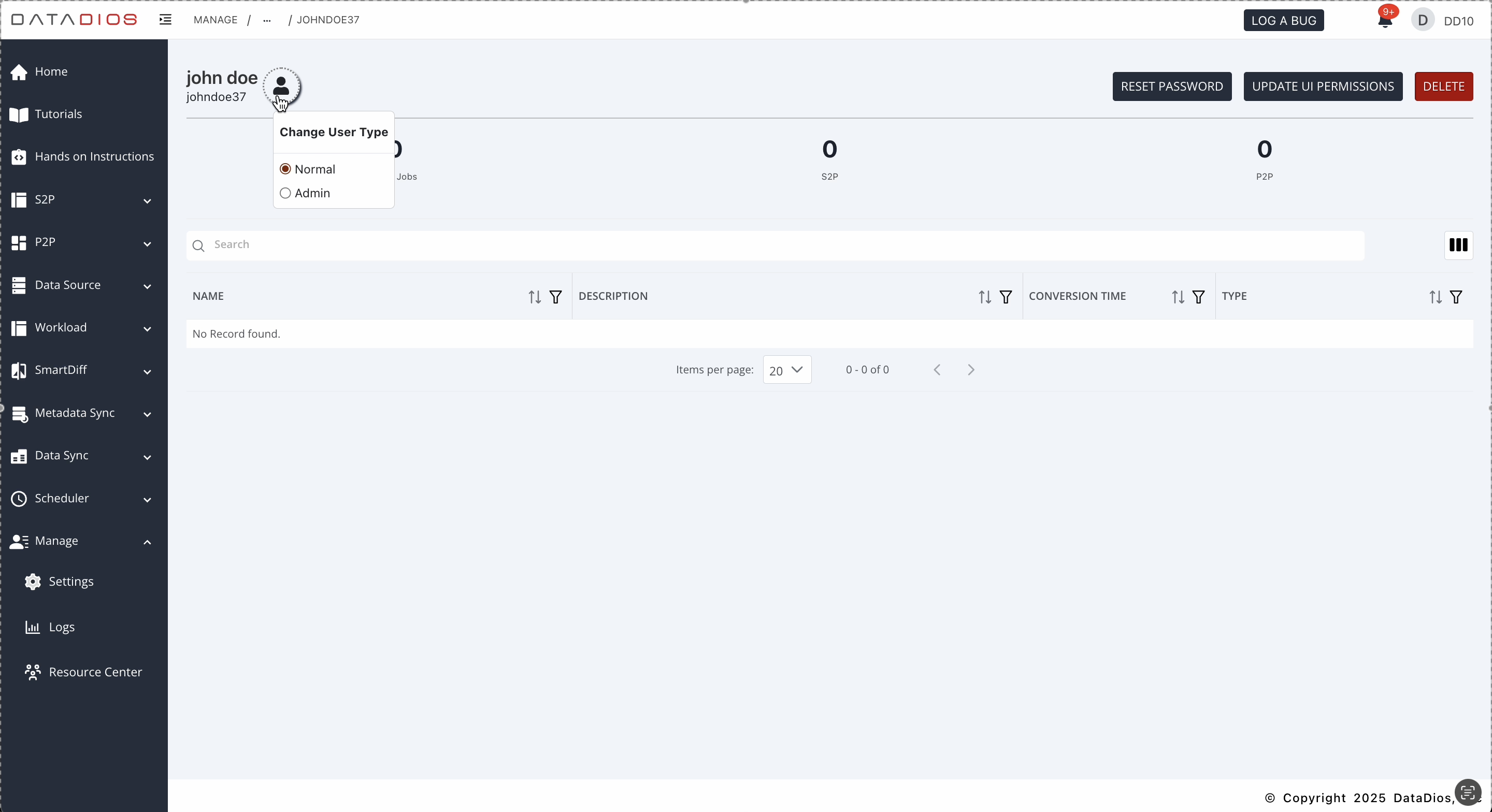
Task: Open the items per page dropdown
Action: pyautogui.click(x=786, y=370)
